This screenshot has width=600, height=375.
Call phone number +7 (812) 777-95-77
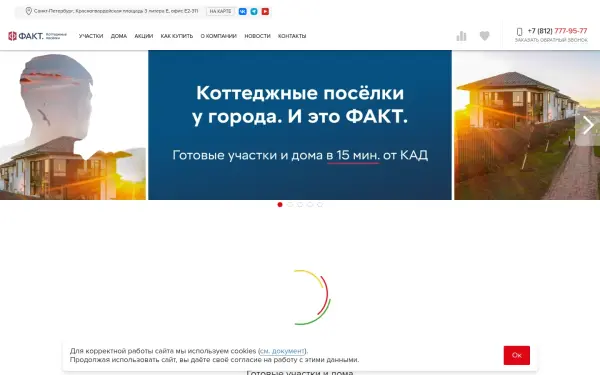[557, 31]
